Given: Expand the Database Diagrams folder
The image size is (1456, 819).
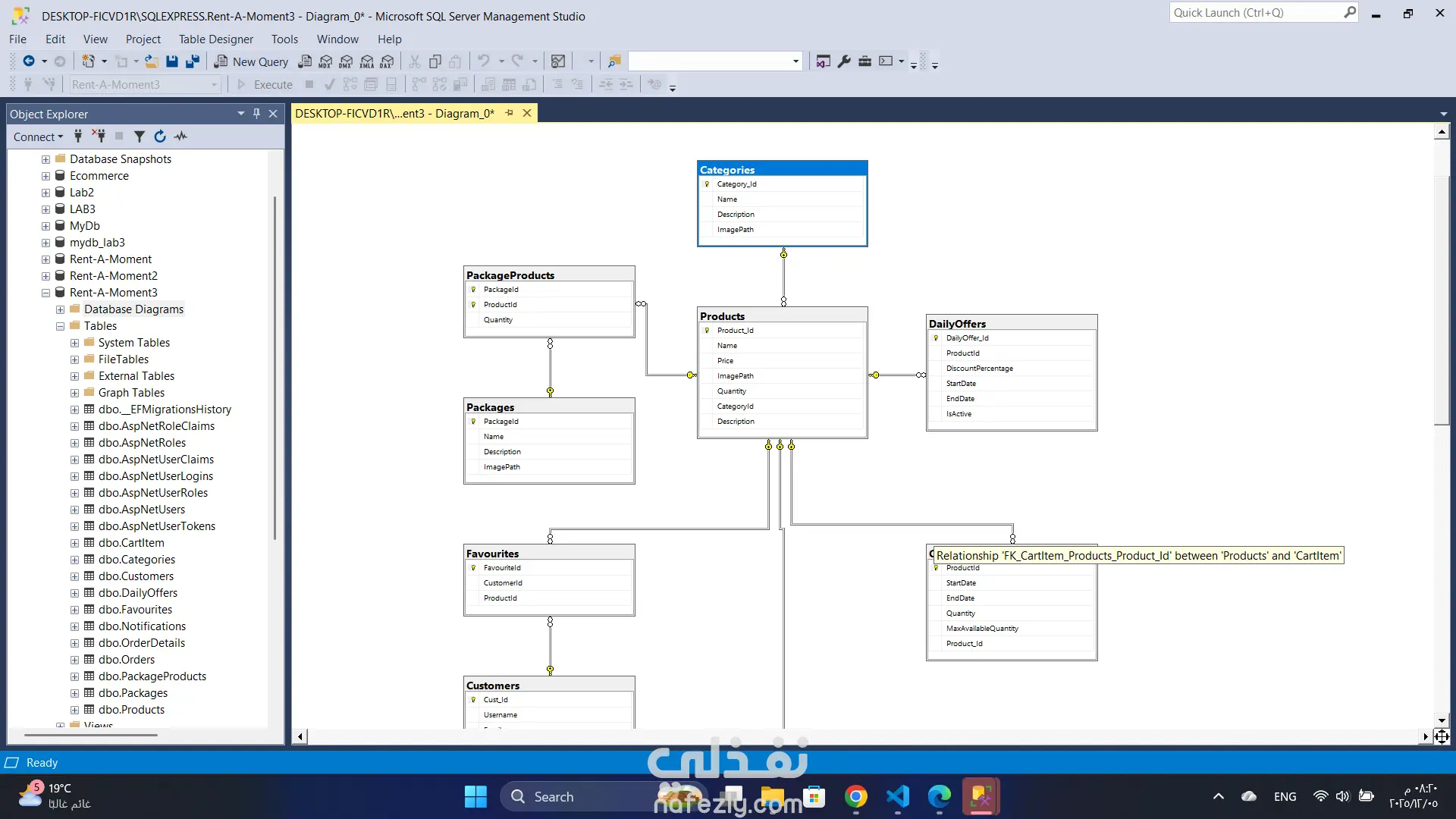Looking at the screenshot, I should pos(61,309).
